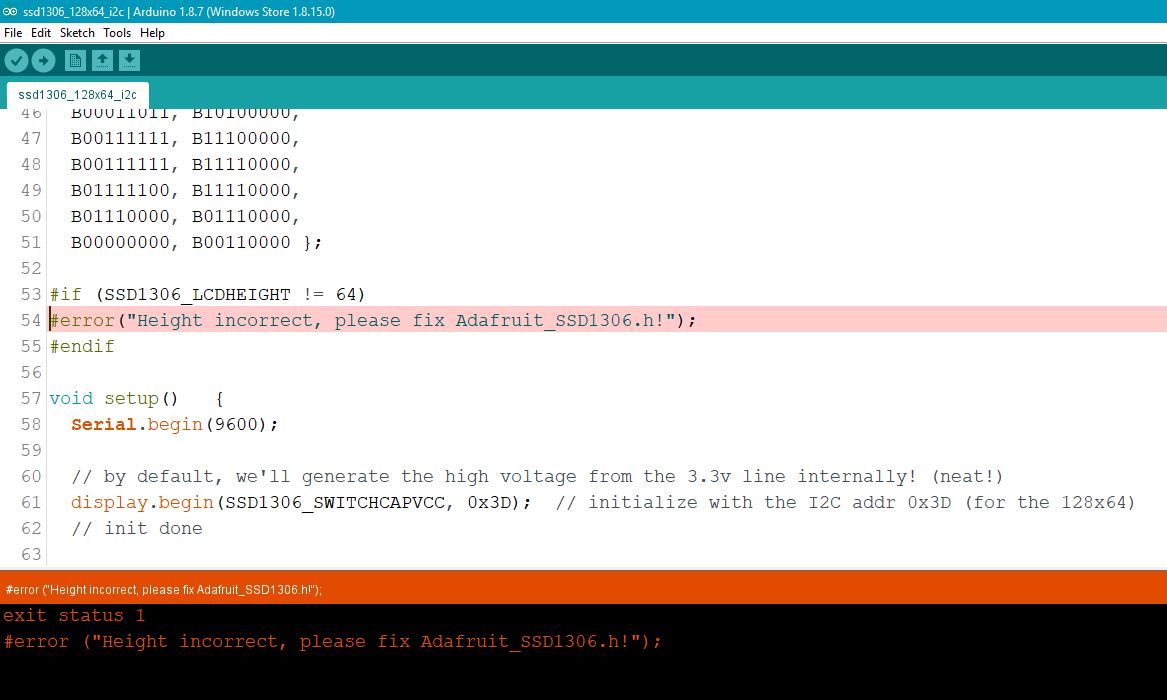Click the #endif directive on line 55

tap(82, 346)
